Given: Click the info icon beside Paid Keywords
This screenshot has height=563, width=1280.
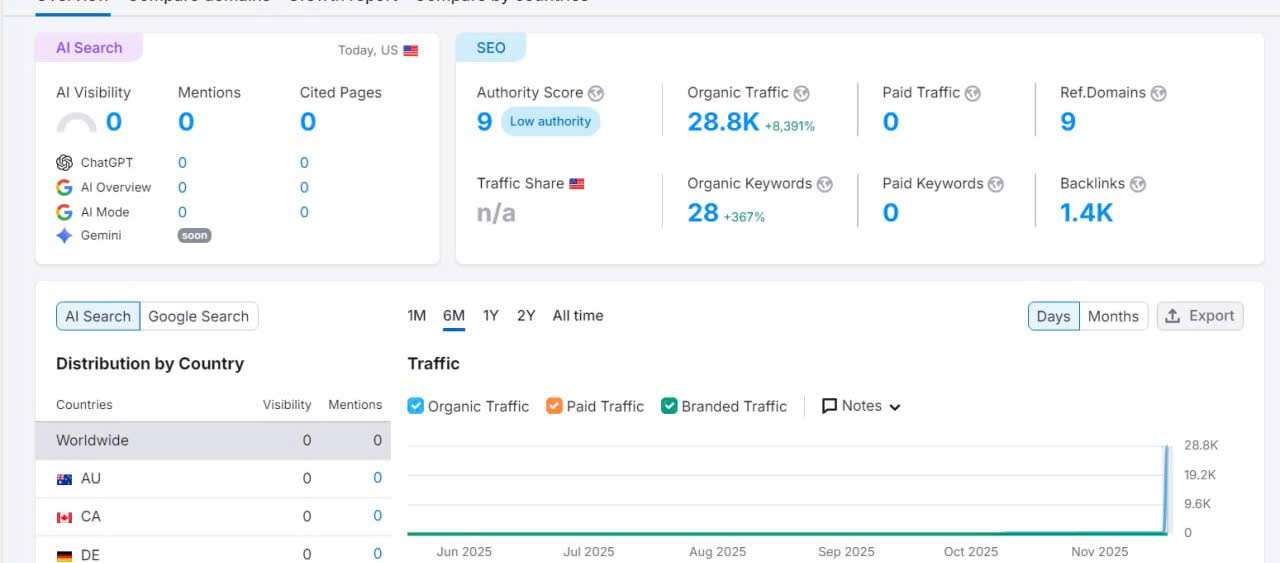Looking at the screenshot, I should tap(996, 184).
